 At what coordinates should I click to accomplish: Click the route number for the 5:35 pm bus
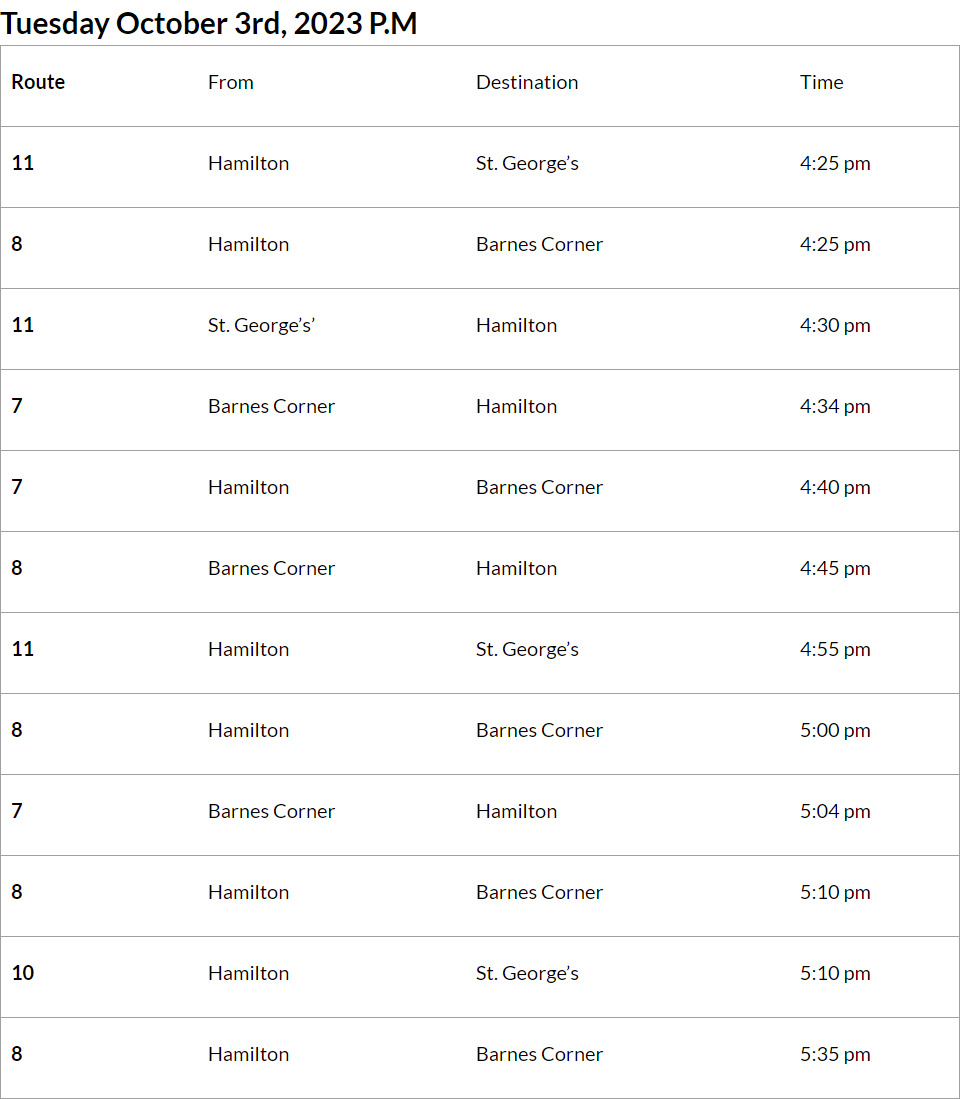click(x=17, y=1055)
